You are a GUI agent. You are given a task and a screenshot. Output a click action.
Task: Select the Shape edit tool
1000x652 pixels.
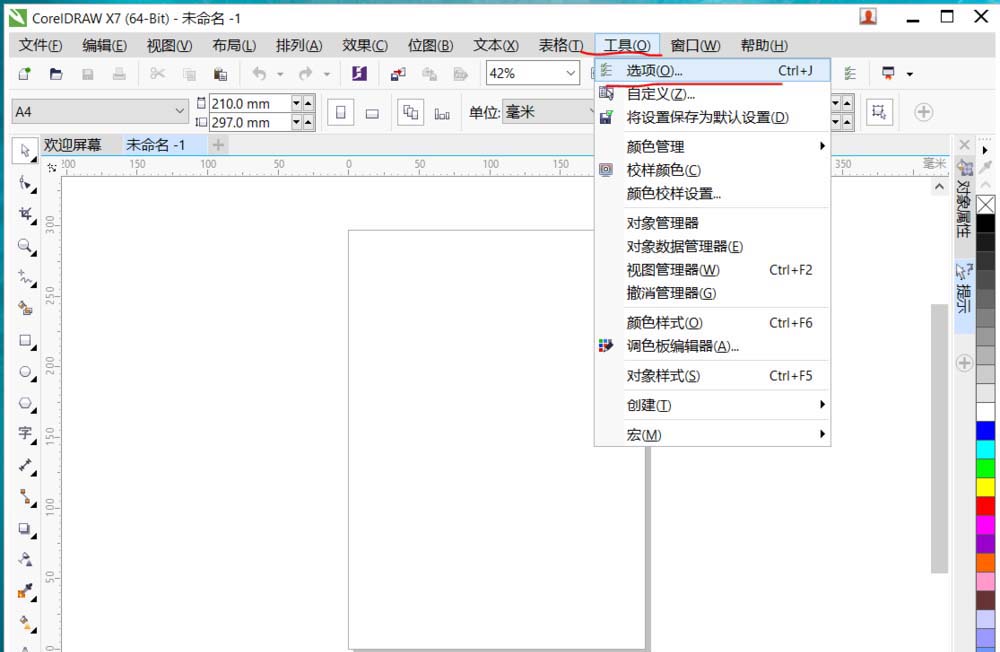point(26,184)
